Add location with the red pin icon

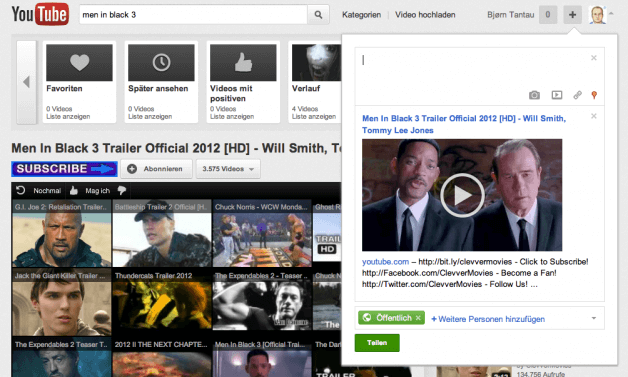[x=594, y=95]
